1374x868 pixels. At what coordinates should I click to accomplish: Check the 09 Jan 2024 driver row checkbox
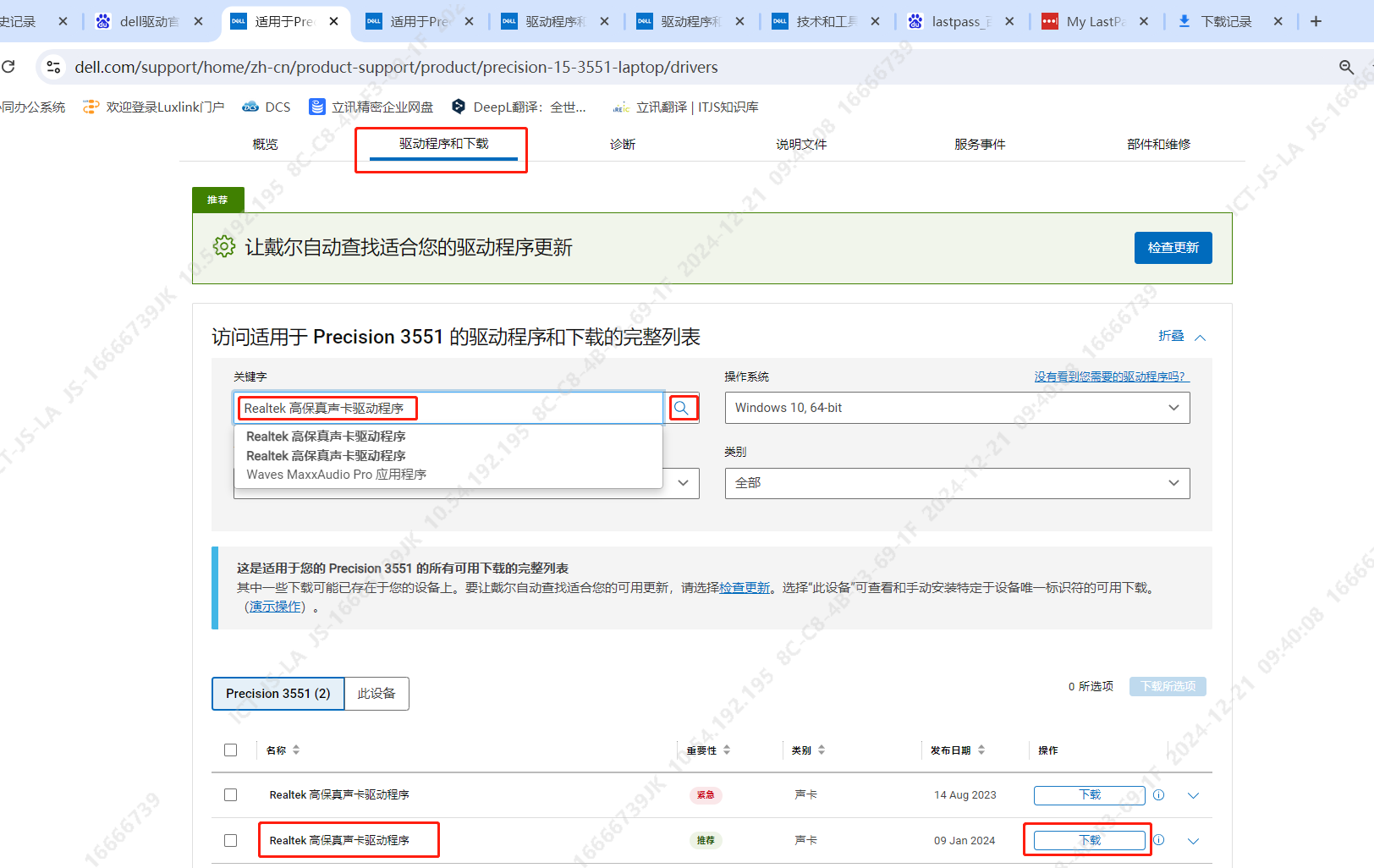tap(230, 840)
